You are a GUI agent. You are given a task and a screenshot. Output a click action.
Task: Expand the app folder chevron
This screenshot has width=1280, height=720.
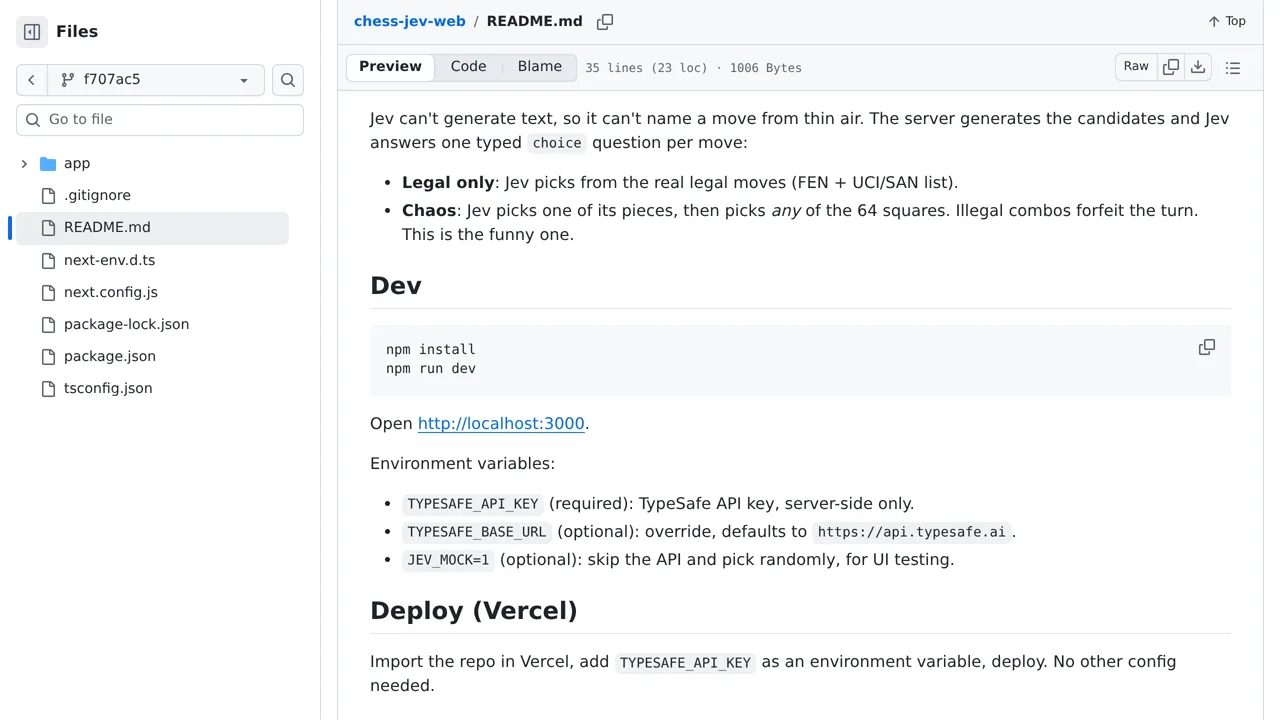(24, 163)
